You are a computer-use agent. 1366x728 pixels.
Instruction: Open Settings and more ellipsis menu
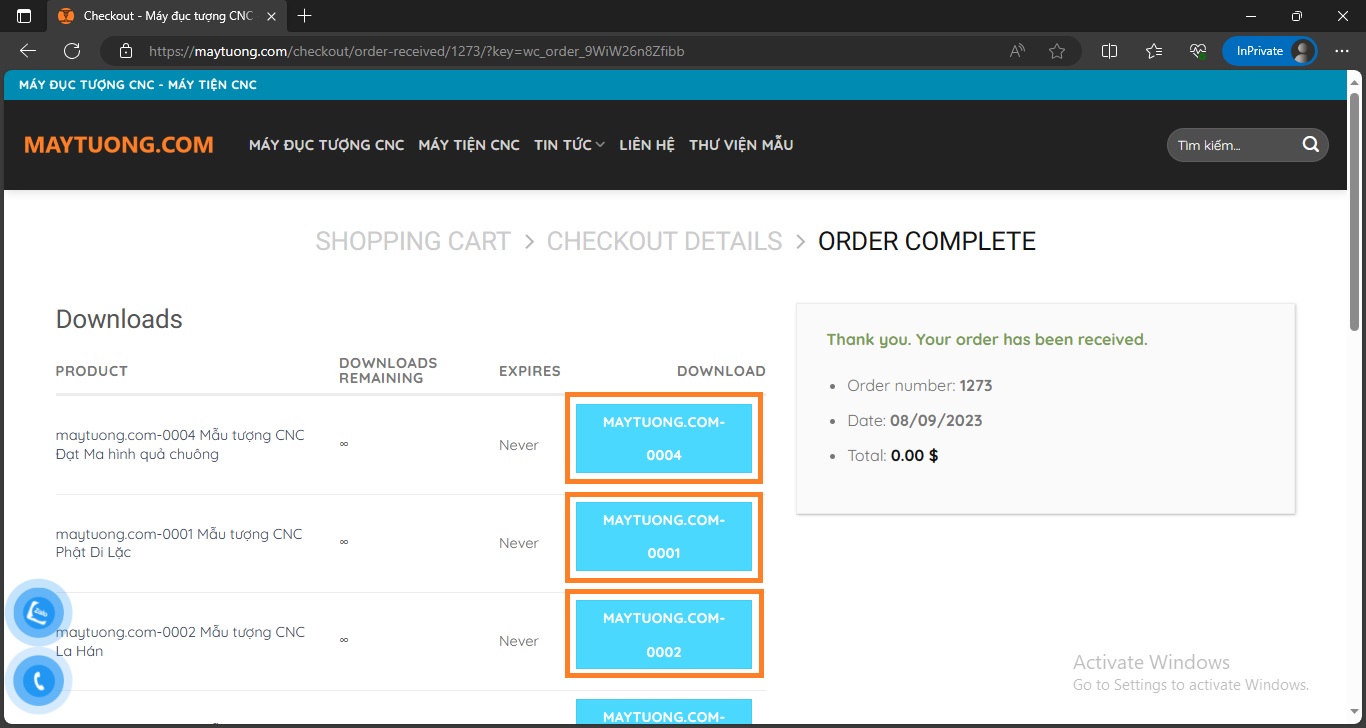(x=1342, y=51)
